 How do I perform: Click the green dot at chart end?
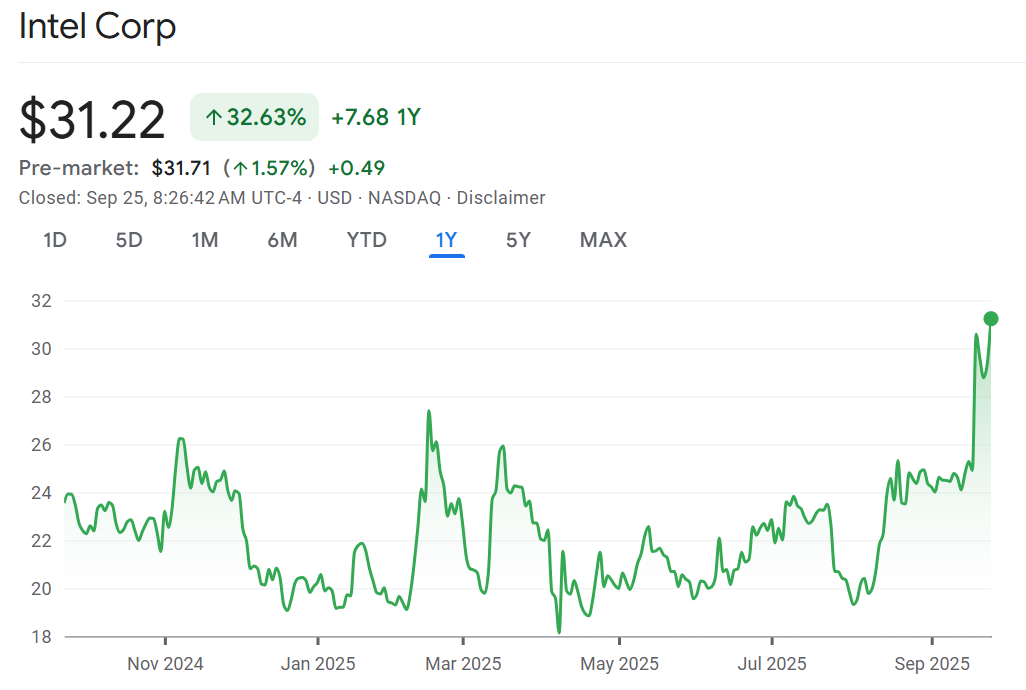pyautogui.click(x=991, y=319)
